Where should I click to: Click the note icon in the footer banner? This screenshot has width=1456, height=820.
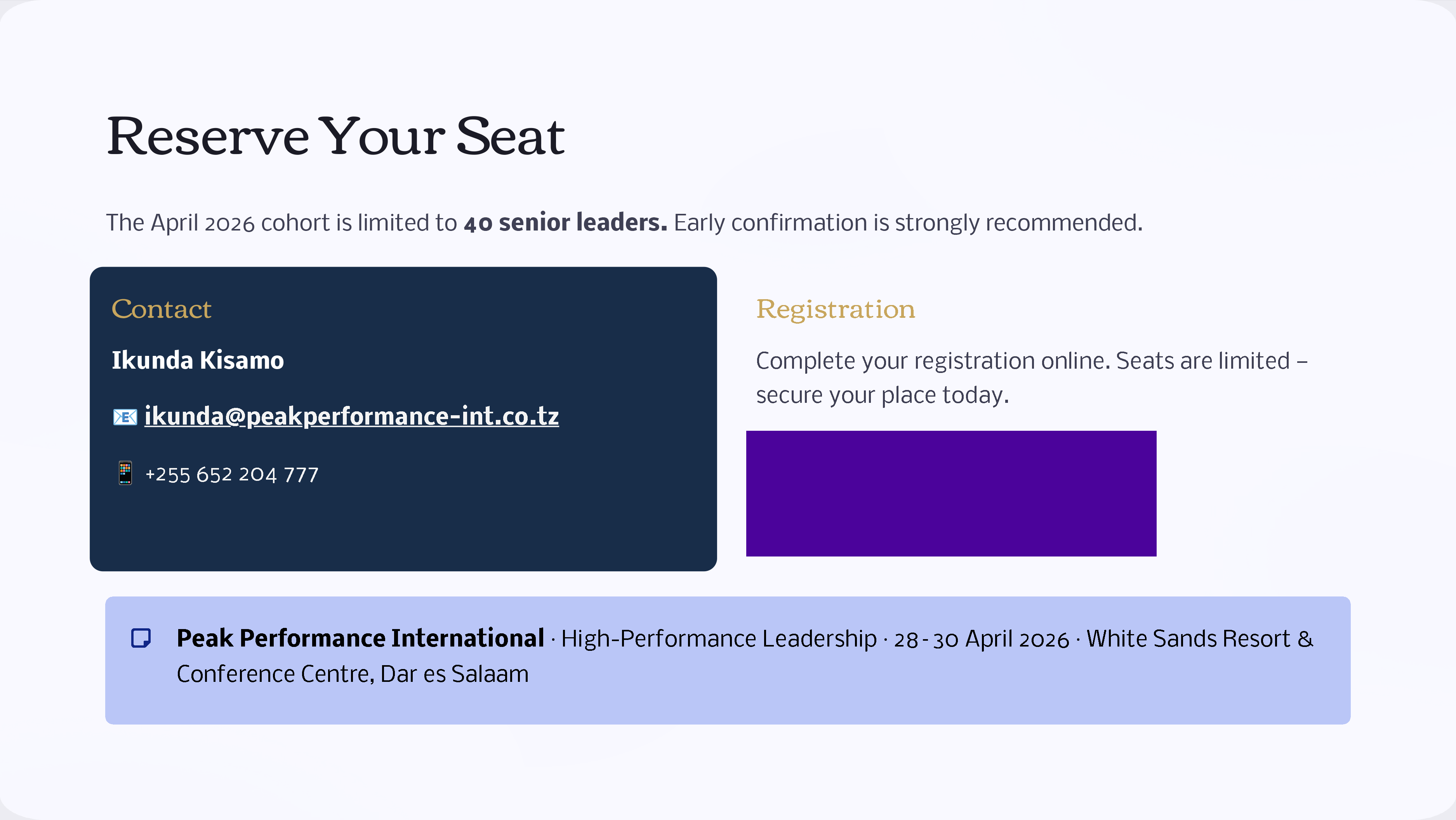click(x=141, y=638)
